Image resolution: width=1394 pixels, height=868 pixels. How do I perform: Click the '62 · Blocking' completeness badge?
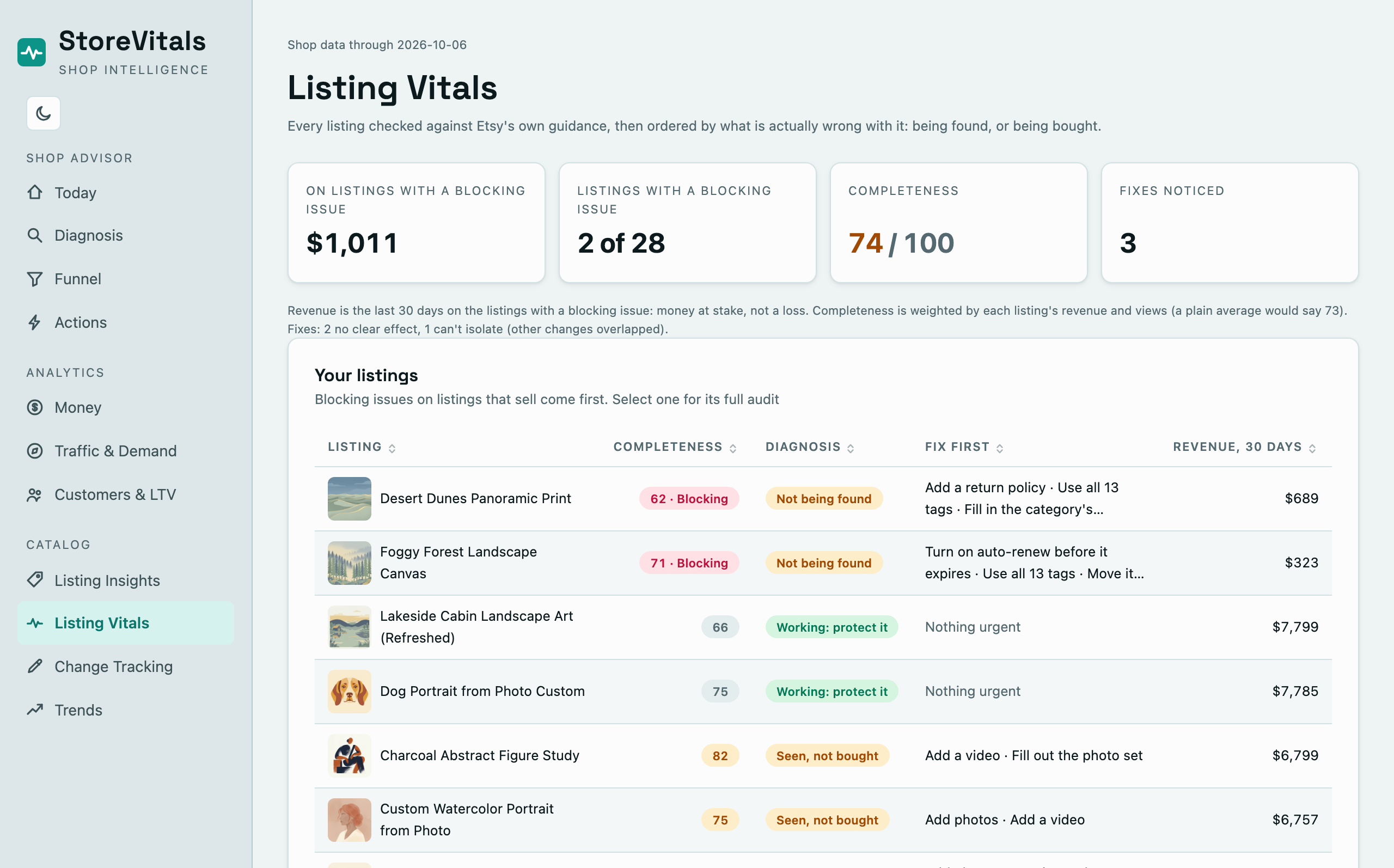point(689,498)
